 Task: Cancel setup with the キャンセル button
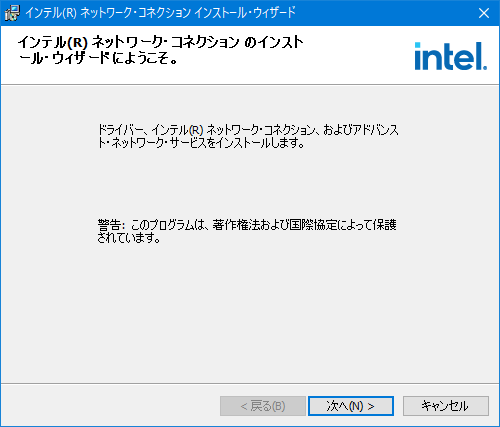[x=446, y=406]
